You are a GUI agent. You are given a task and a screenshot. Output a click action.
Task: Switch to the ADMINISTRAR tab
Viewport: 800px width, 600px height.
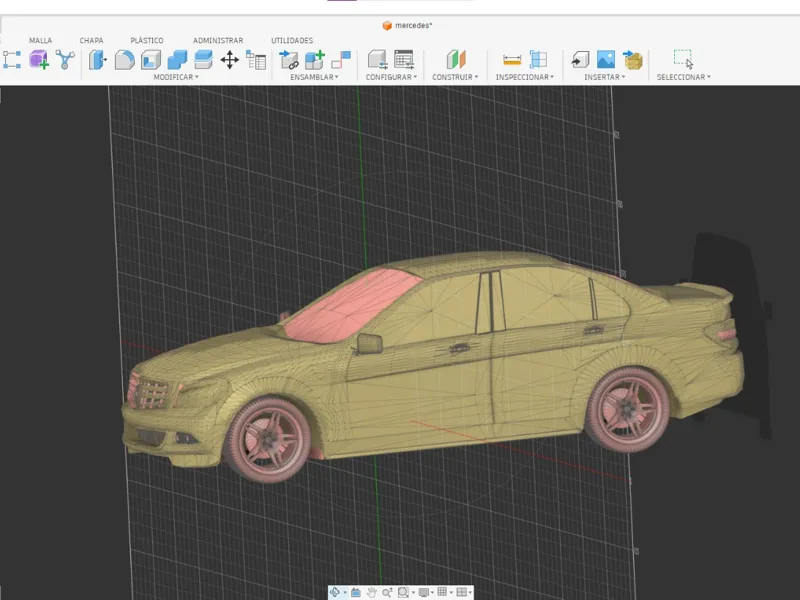coord(218,40)
